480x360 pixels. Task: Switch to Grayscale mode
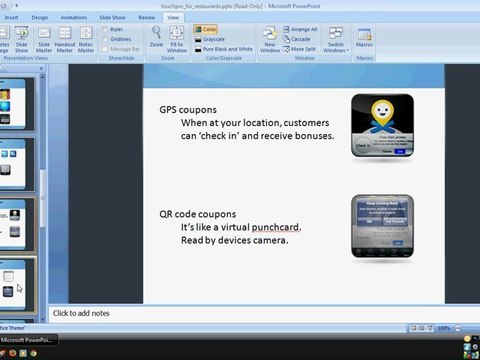coord(210,39)
